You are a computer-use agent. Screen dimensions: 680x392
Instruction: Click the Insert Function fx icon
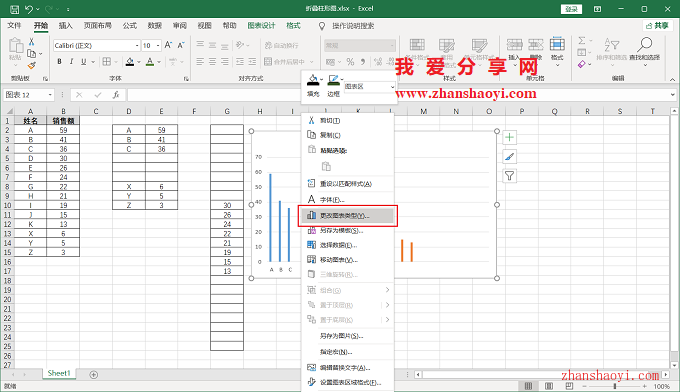pos(116,95)
